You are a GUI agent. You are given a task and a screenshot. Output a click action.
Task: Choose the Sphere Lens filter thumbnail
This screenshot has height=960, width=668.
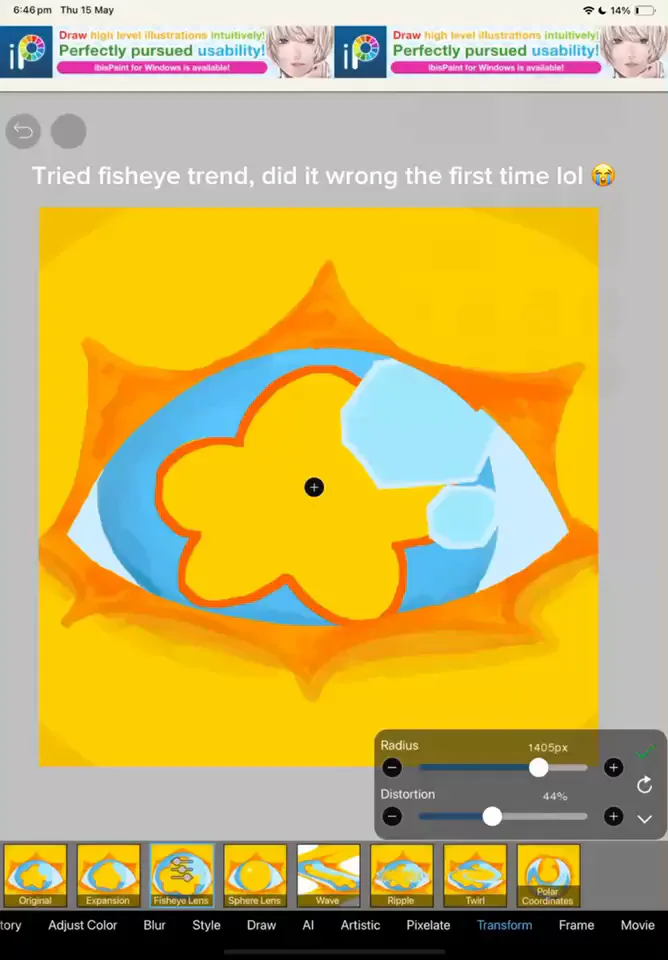255,876
